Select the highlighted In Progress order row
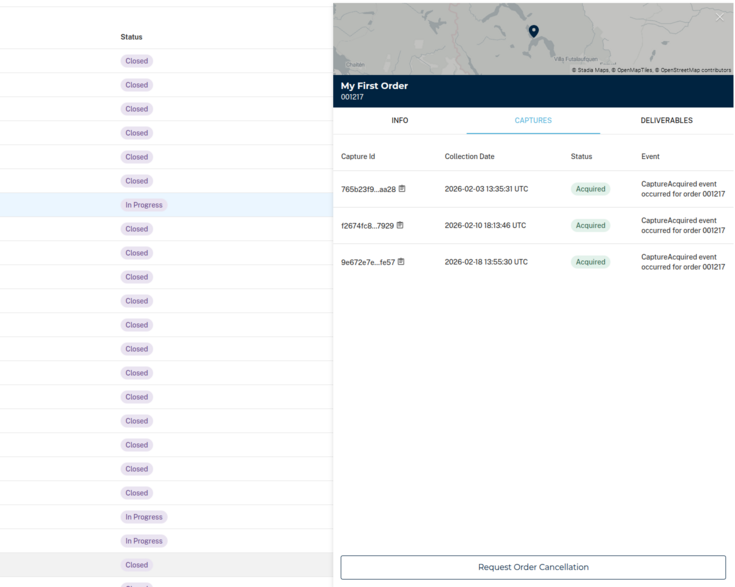The height and width of the screenshot is (587, 735). click(144, 205)
